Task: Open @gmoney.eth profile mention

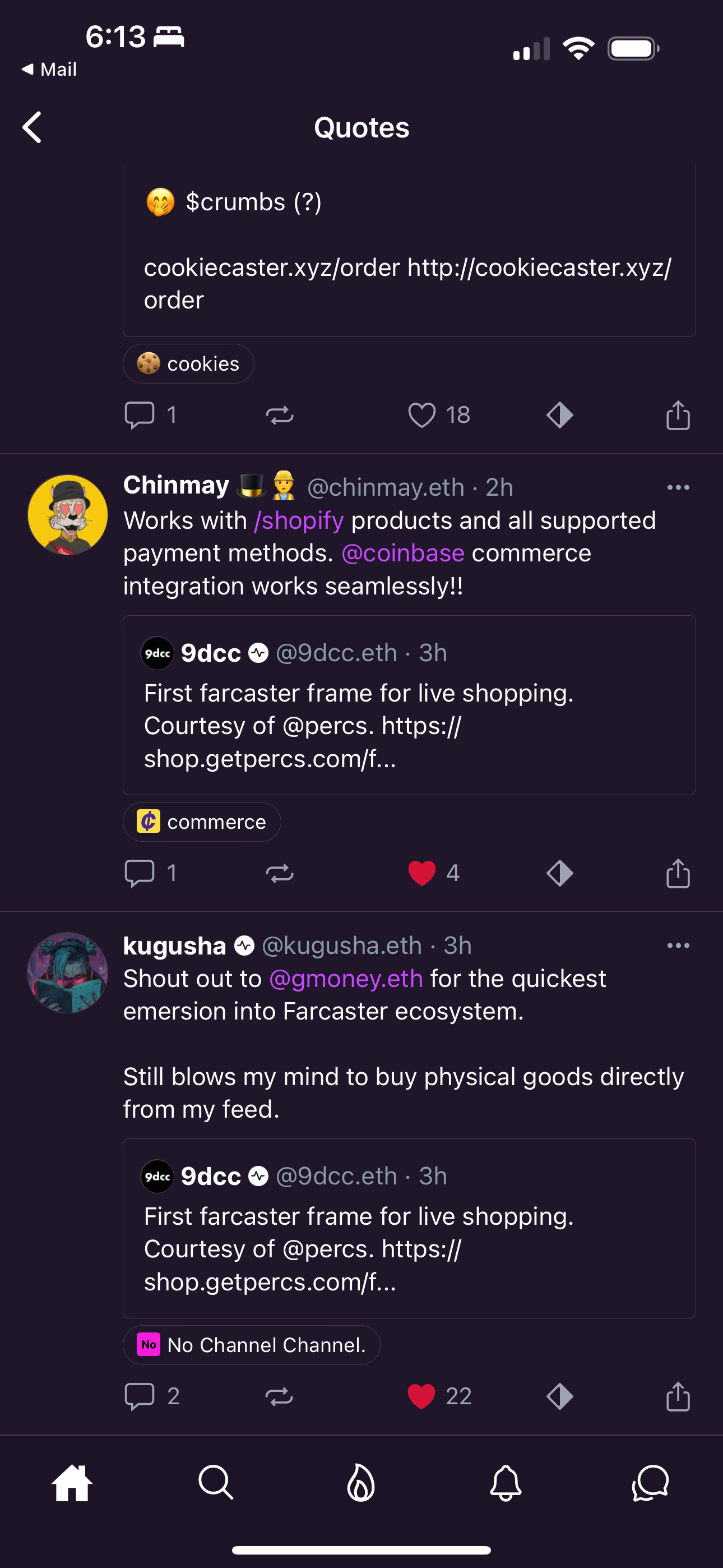Action: [x=346, y=979]
